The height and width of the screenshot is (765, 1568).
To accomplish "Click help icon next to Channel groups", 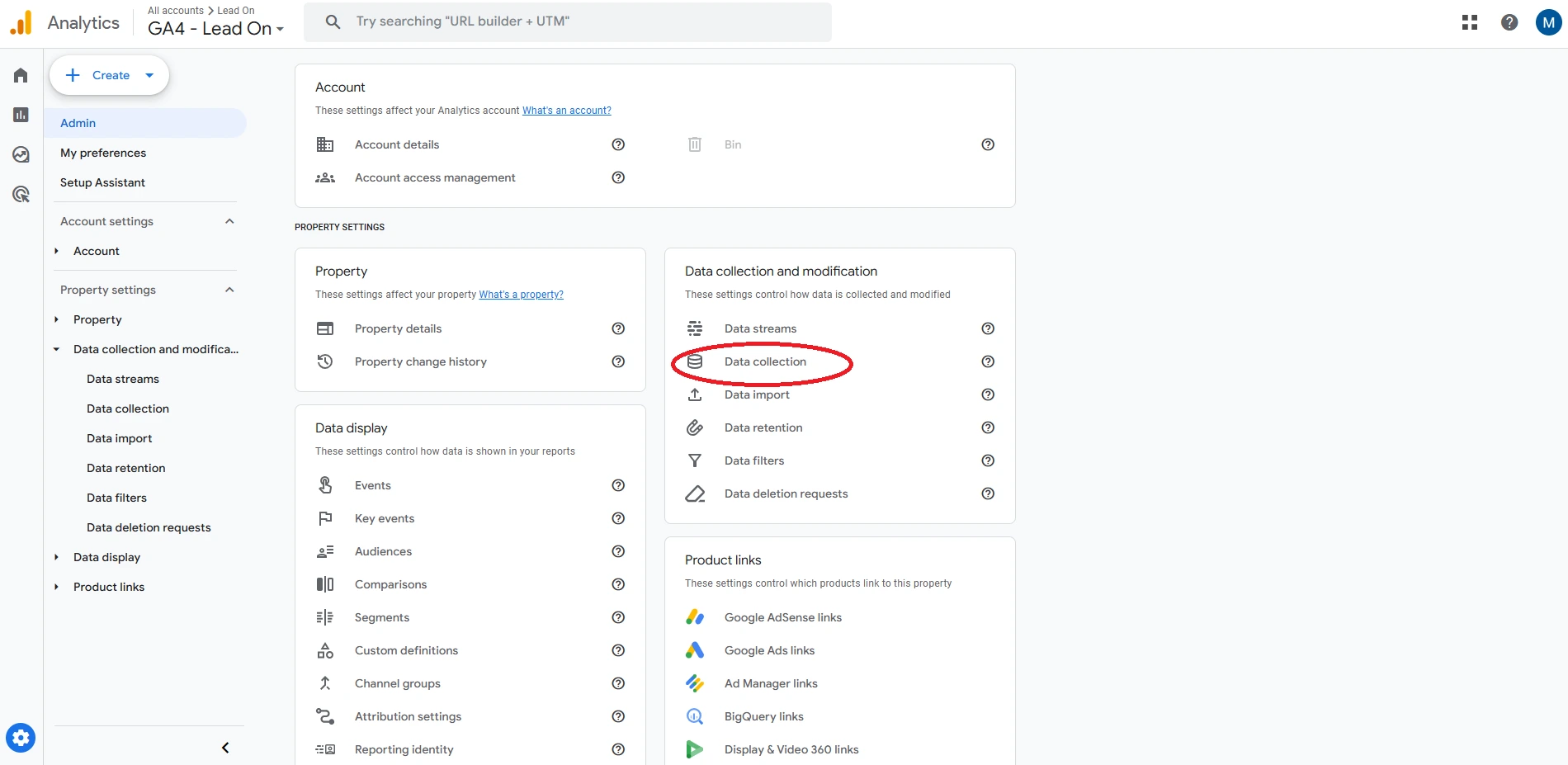I will click(x=618, y=683).
